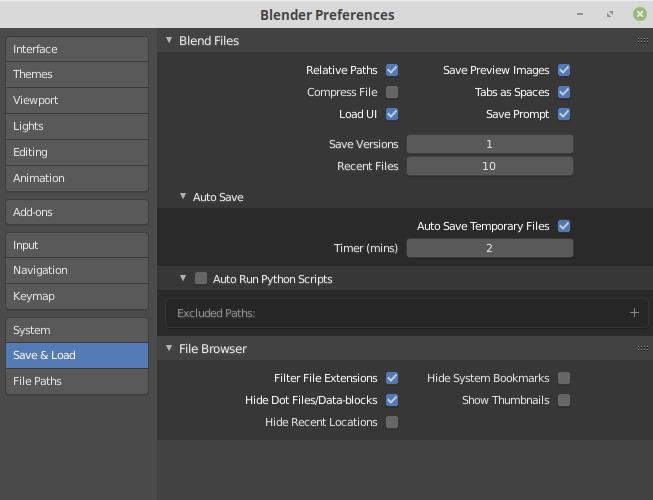This screenshot has width=653, height=500.
Task: Click the Auto Save subpanel label
Action: tap(218, 197)
